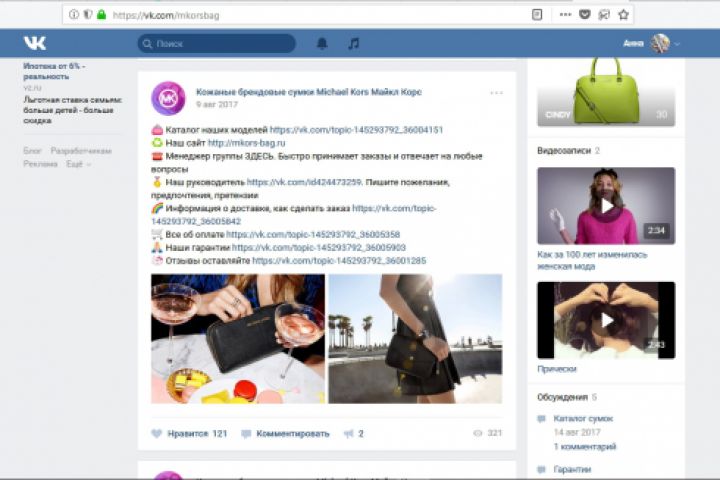Screen dimensions: 720x480
Task: Click the tracking protection shield icon
Action: pos(88,15)
